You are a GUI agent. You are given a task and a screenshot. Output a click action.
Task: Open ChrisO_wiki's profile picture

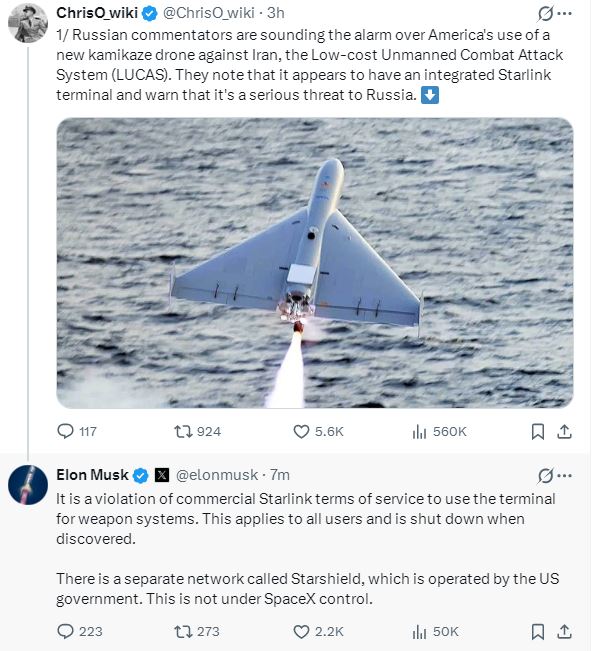pos(27,24)
